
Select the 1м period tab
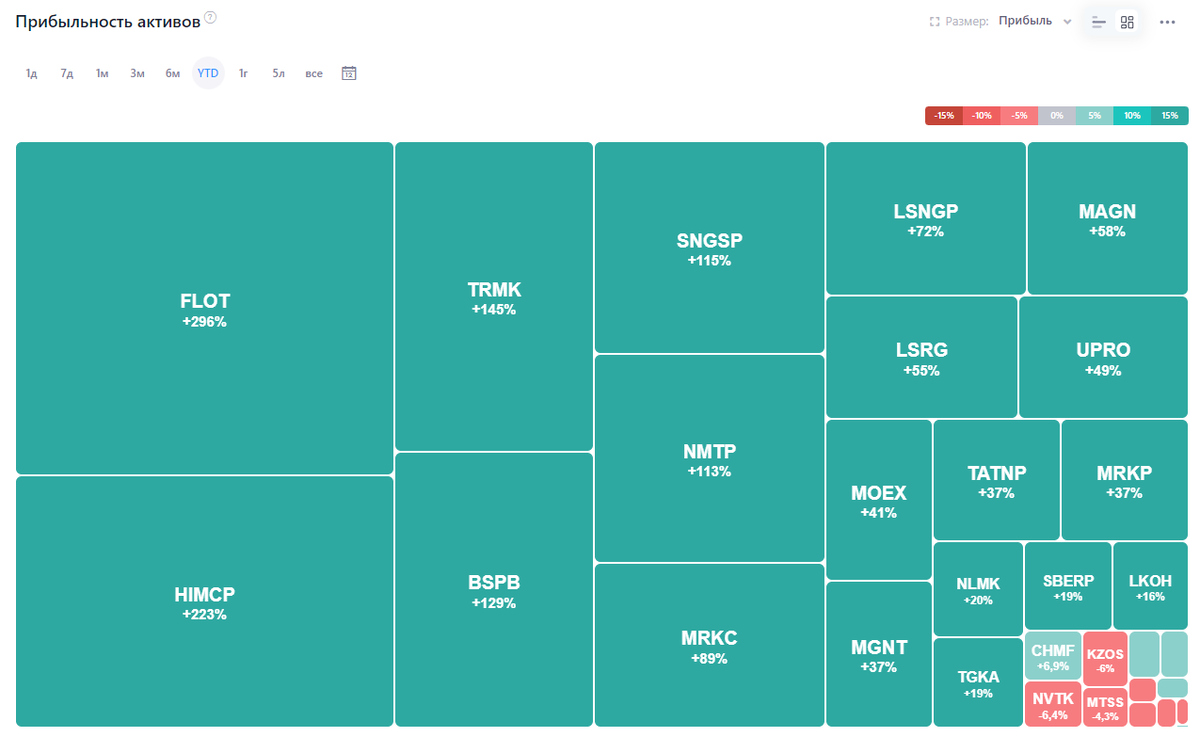(102, 73)
